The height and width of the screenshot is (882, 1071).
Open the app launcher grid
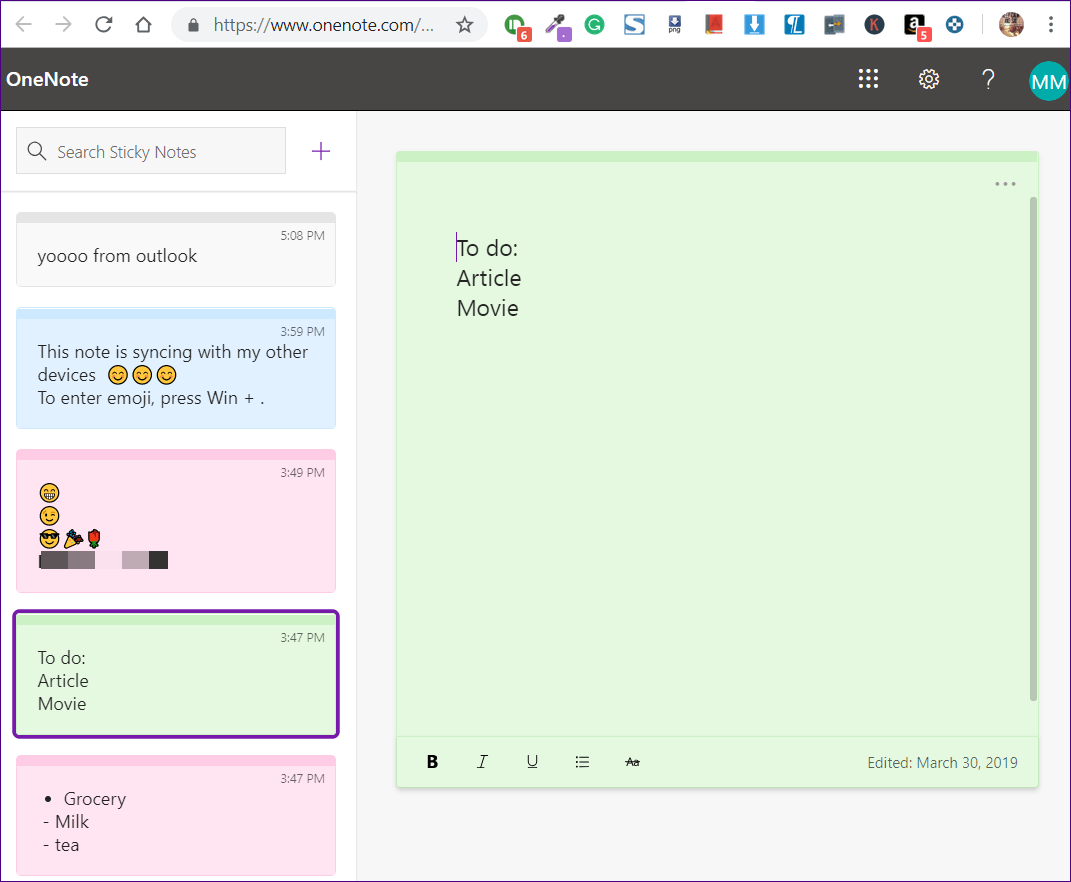pos(868,79)
